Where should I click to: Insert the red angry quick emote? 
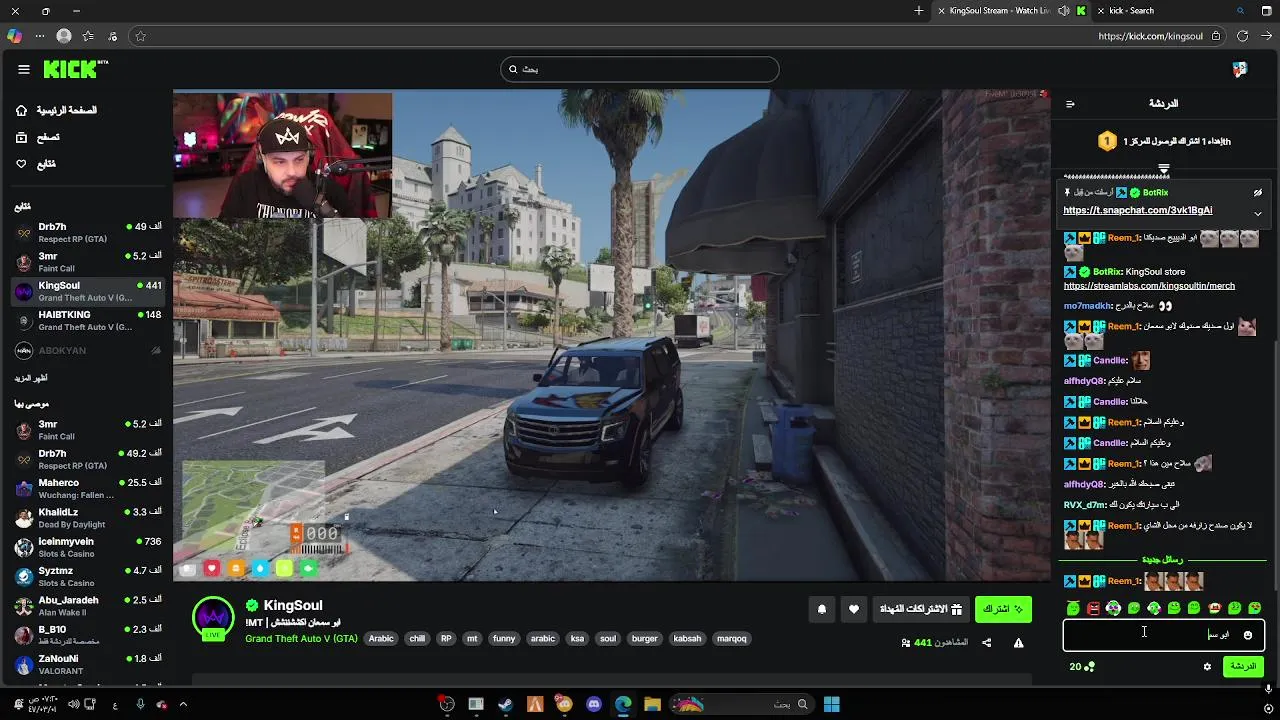[x=1093, y=608]
